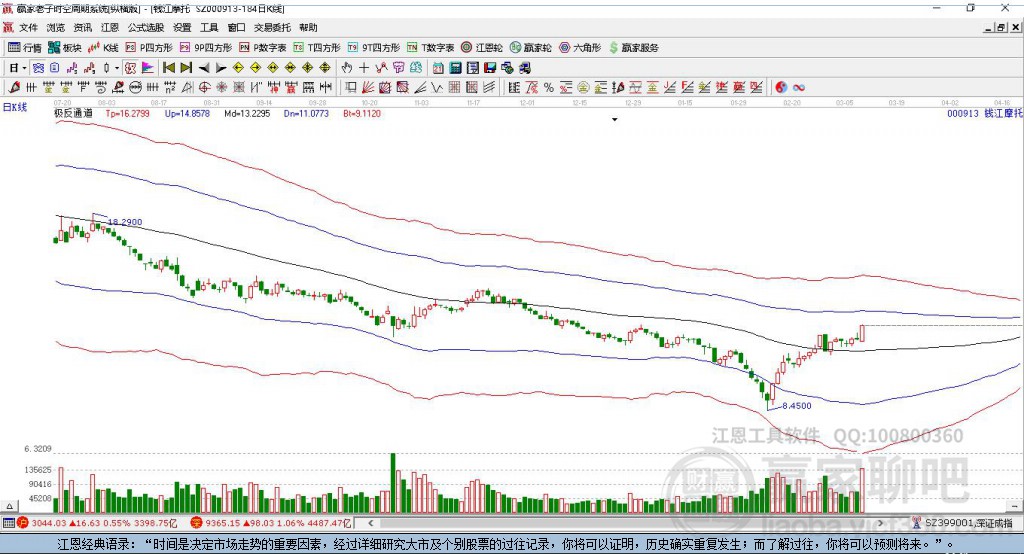This screenshot has width=1024, height=554.
Task: Select the n² number lines tool
Action: click(x=170, y=88)
